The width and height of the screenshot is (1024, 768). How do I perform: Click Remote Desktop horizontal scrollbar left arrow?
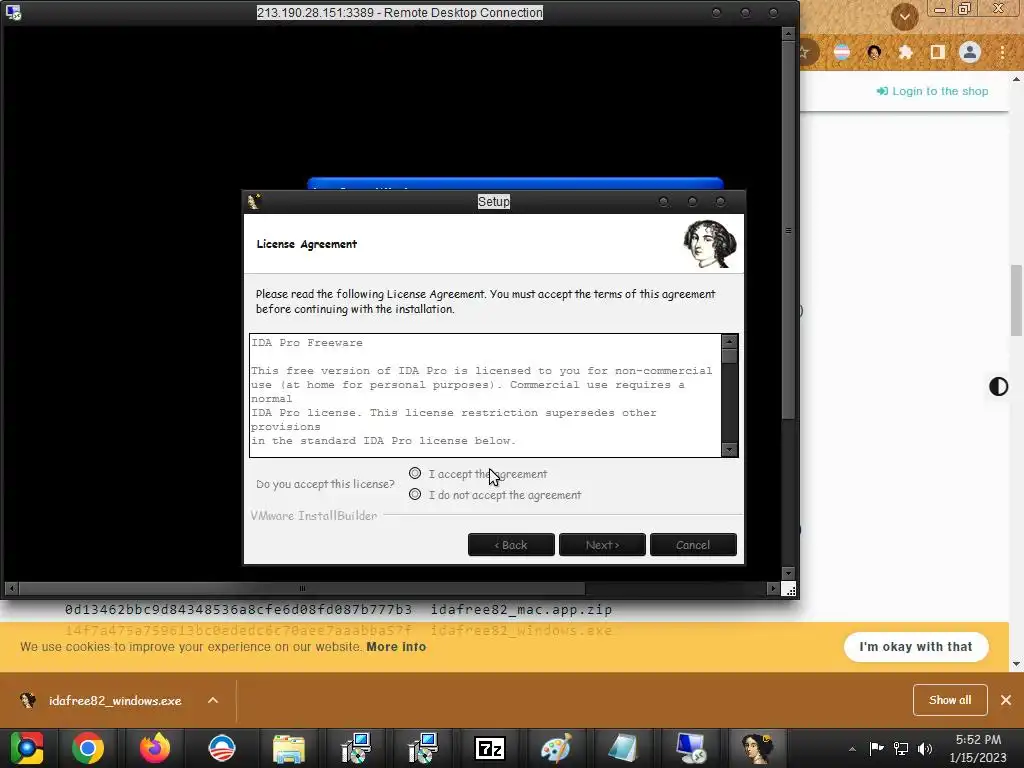(x=11, y=588)
